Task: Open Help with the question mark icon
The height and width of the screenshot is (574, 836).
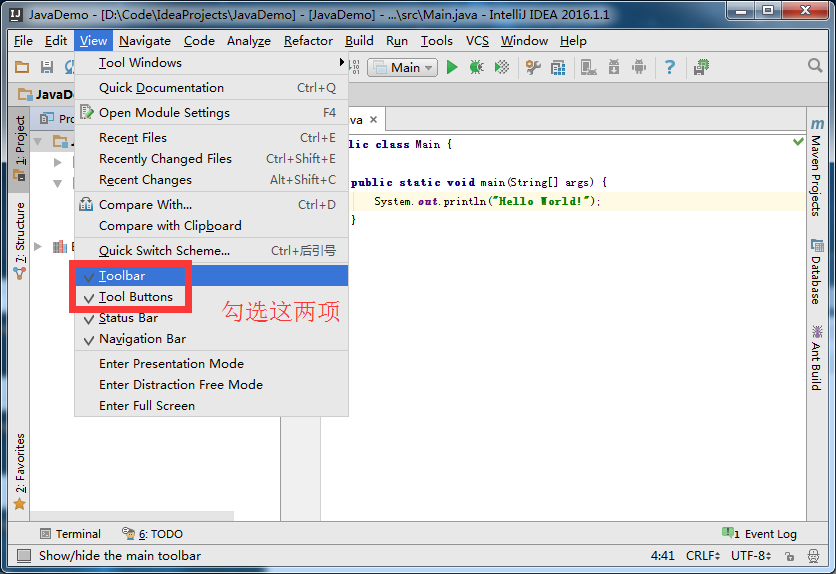Action: (x=670, y=67)
